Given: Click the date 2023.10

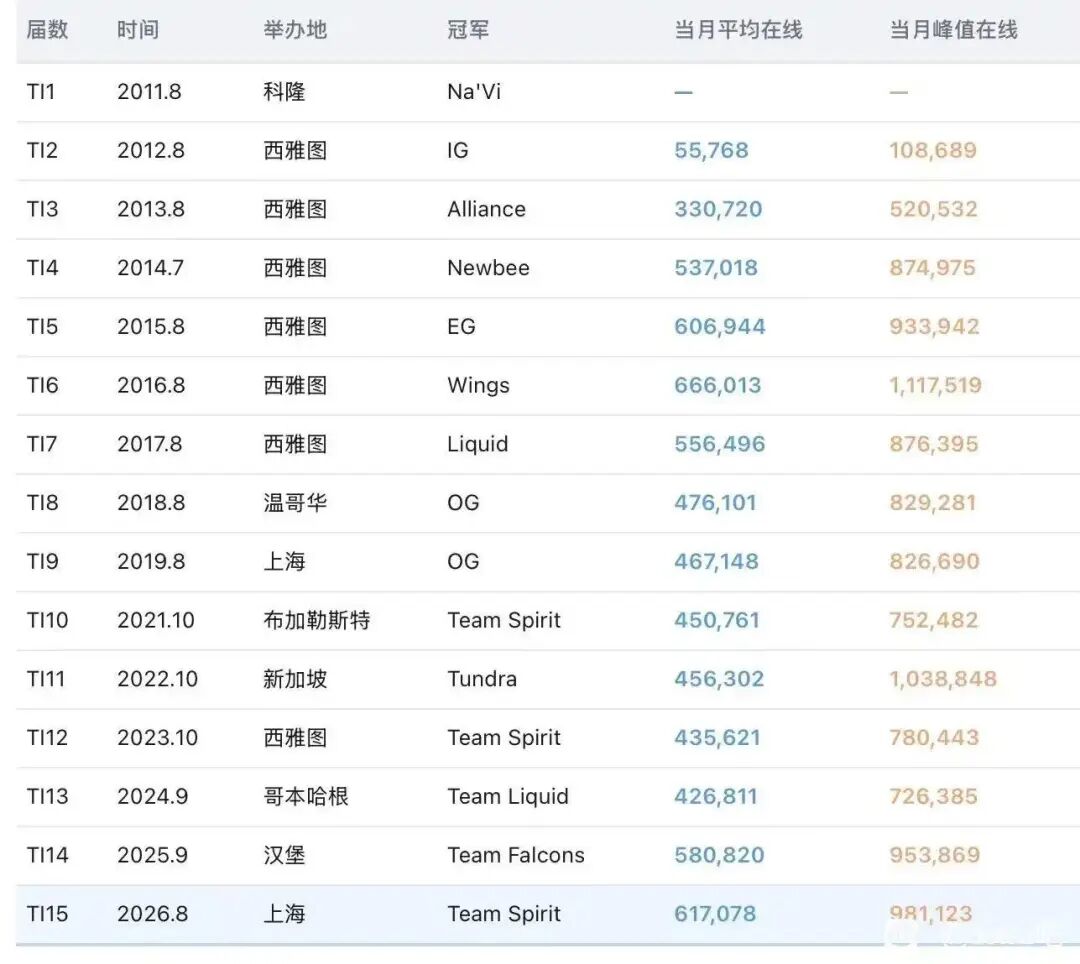Looking at the screenshot, I should coord(157,737).
